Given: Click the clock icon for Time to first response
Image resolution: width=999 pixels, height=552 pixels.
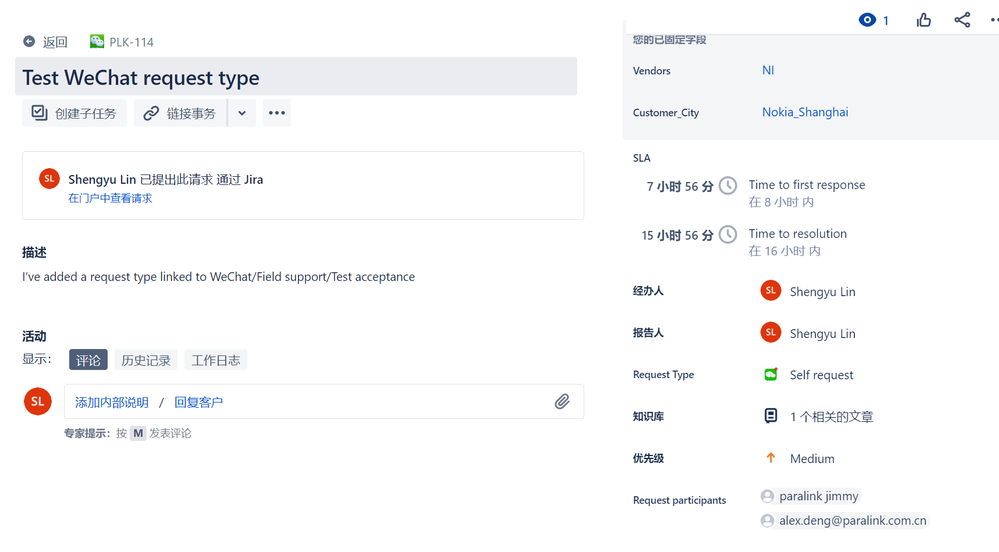Looking at the screenshot, I should pos(728,185).
